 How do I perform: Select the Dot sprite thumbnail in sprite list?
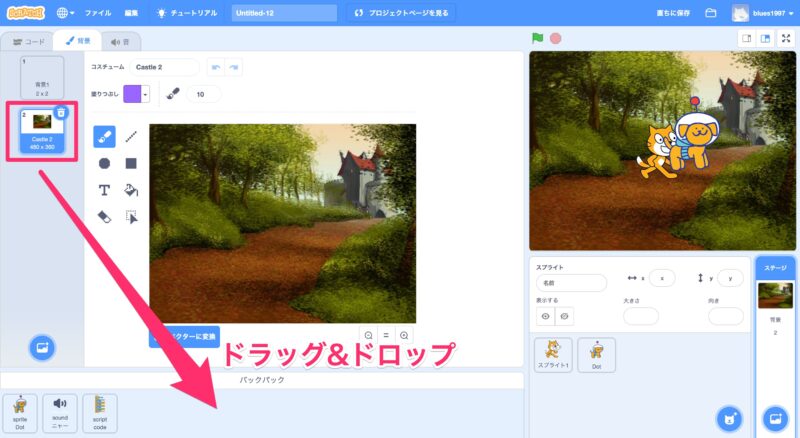pyautogui.click(x=597, y=355)
